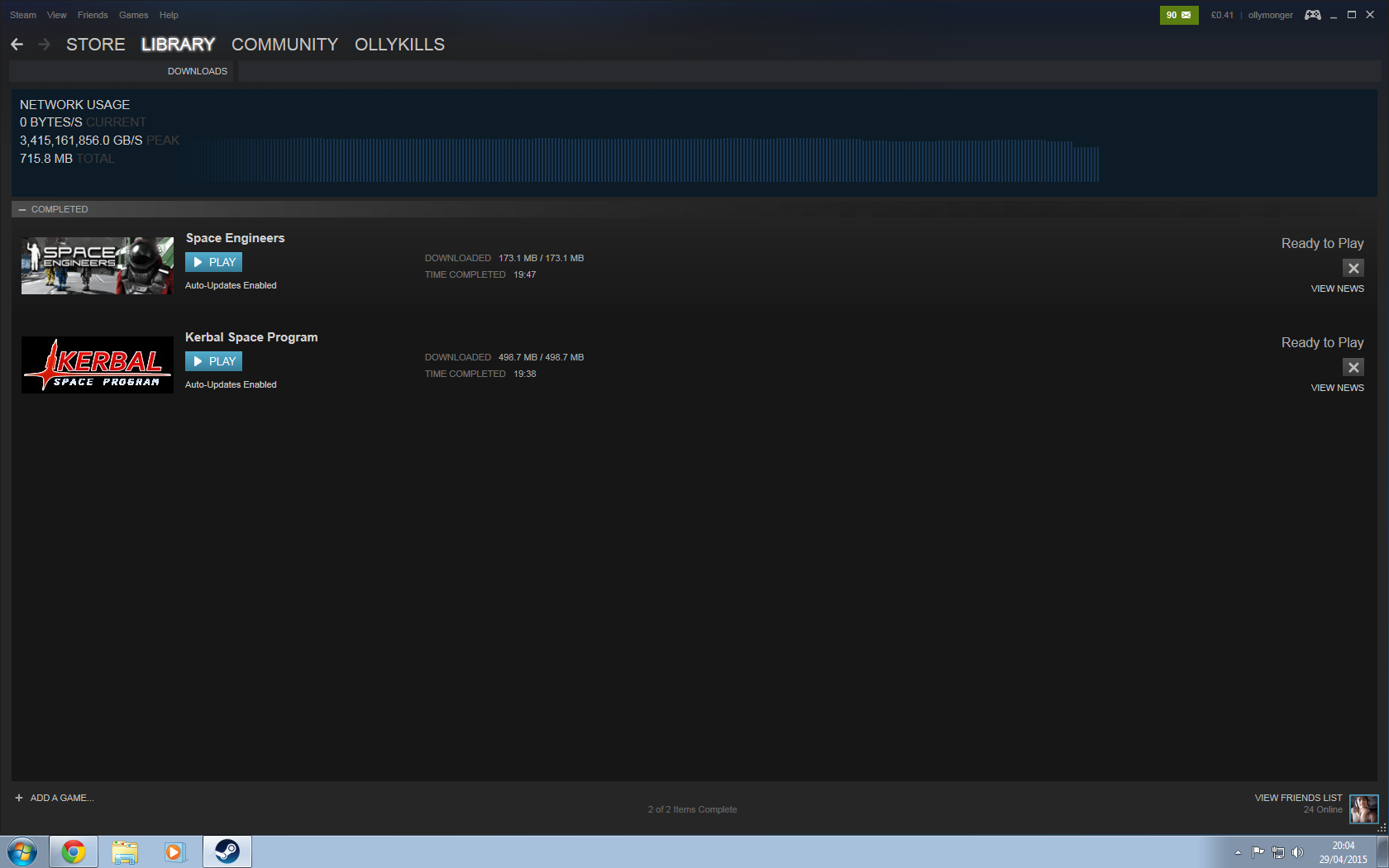
Task: Launch Google Chrome from the taskbar
Action: coord(74,851)
